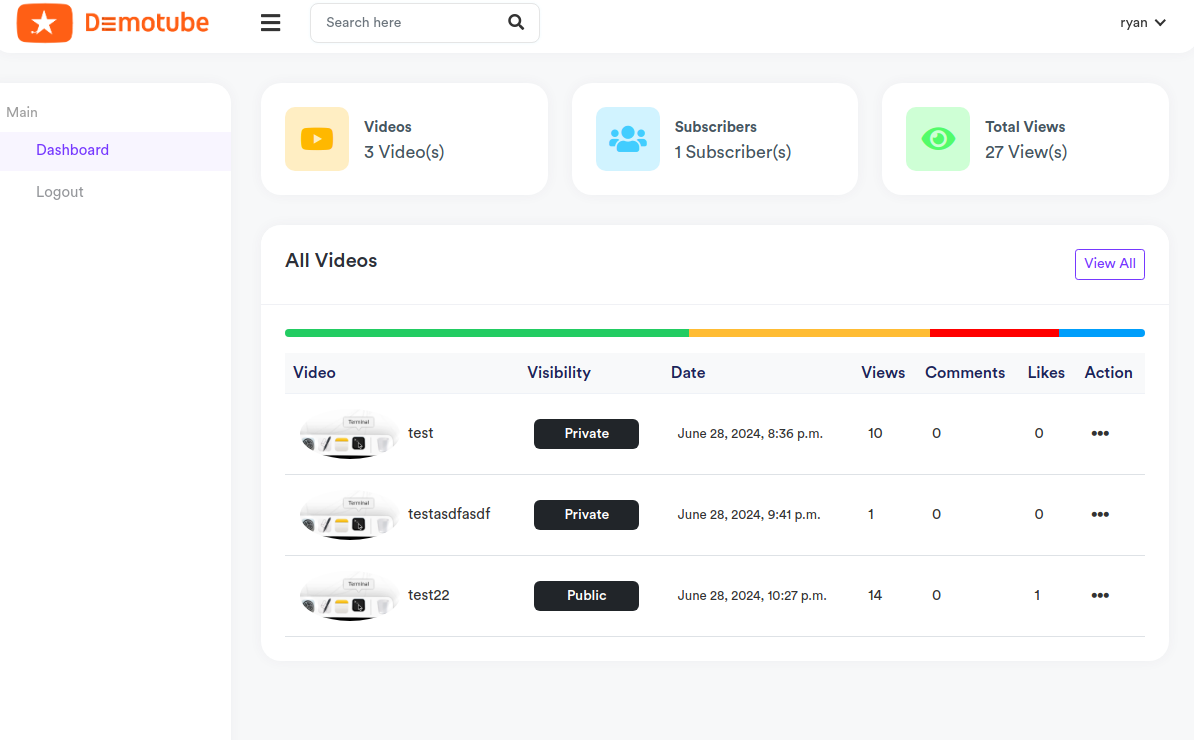Viewport: 1194px width, 740px height.
Task: Click the blue Subscribers people icon
Action: pos(627,139)
